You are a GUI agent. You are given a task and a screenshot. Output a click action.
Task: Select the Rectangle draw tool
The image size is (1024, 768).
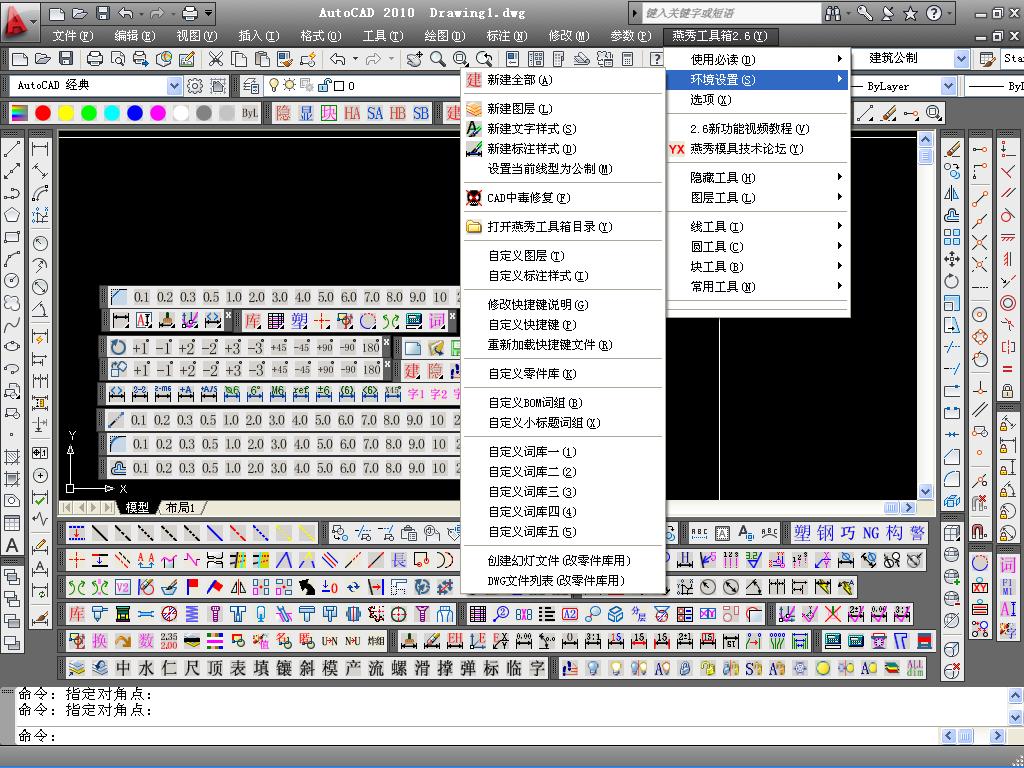pyautogui.click(x=12, y=237)
